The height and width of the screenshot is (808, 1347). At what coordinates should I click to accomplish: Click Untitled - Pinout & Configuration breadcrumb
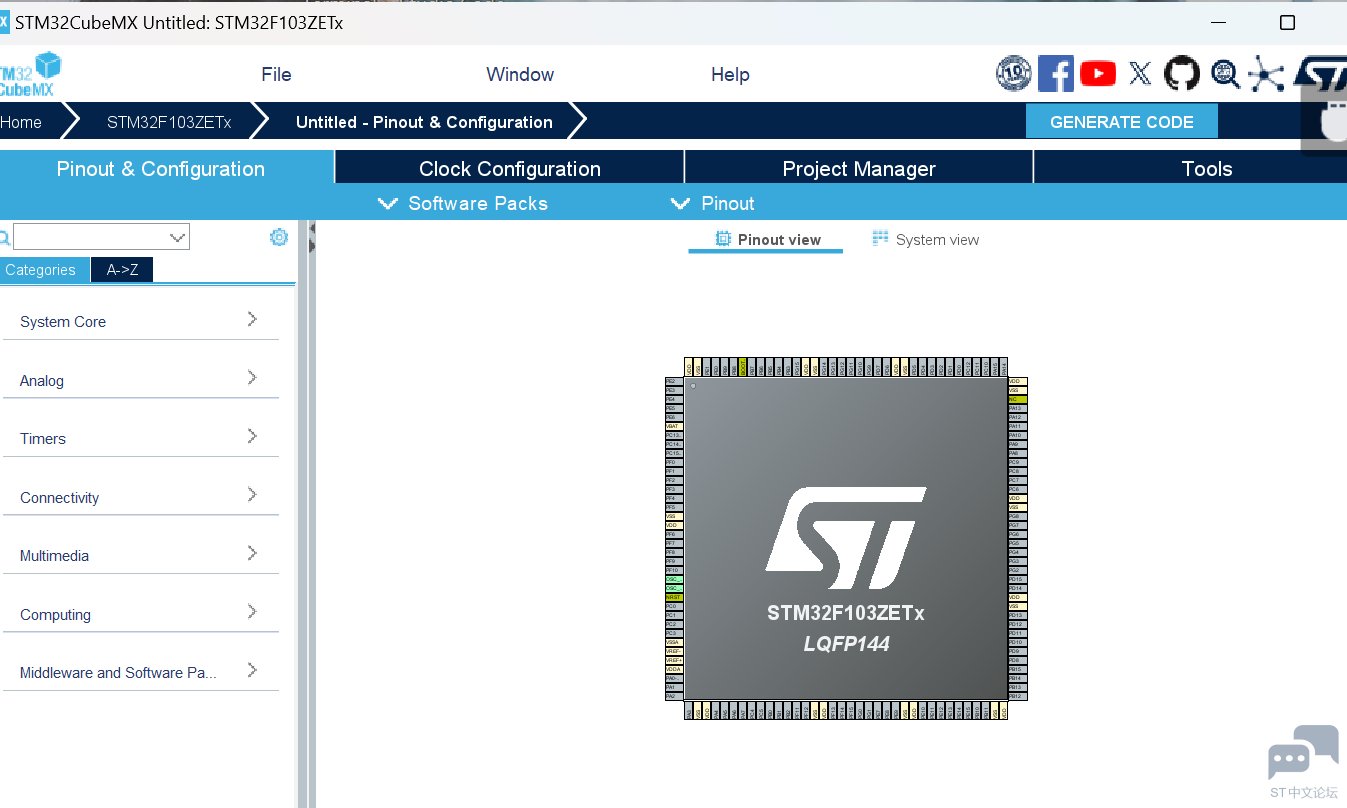(x=424, y=122)
